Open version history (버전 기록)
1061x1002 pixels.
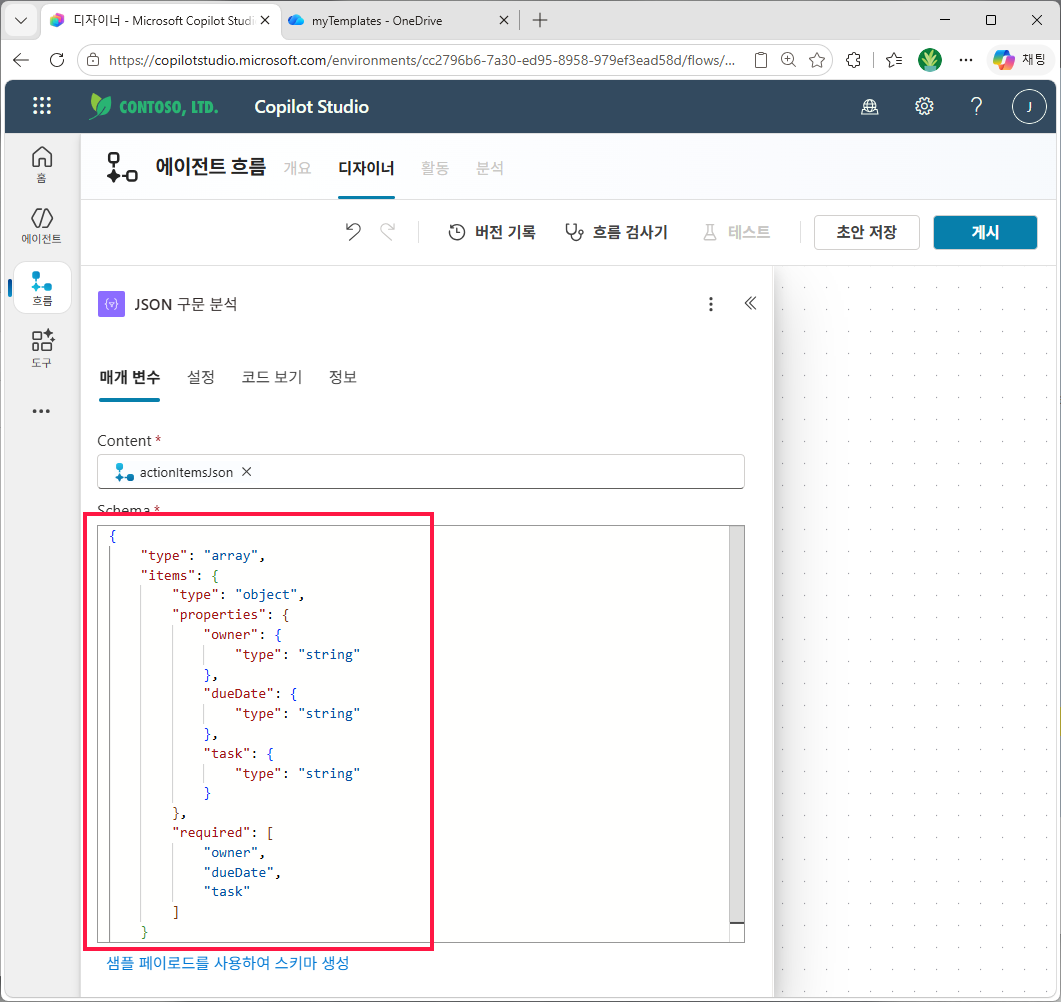pos(492,233)
